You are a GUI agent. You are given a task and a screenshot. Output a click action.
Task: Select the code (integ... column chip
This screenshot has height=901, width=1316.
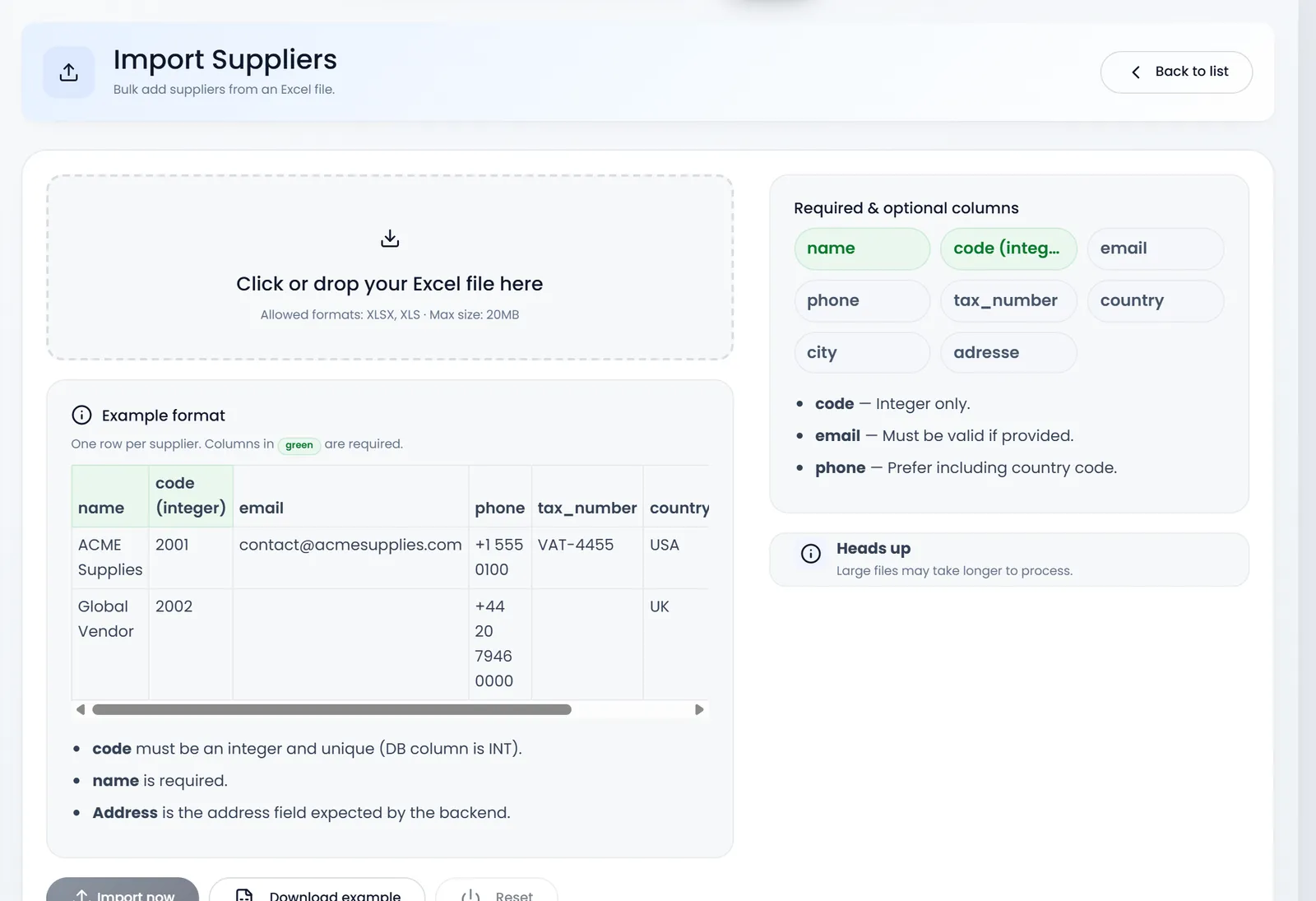click(x=1008, y=248)
